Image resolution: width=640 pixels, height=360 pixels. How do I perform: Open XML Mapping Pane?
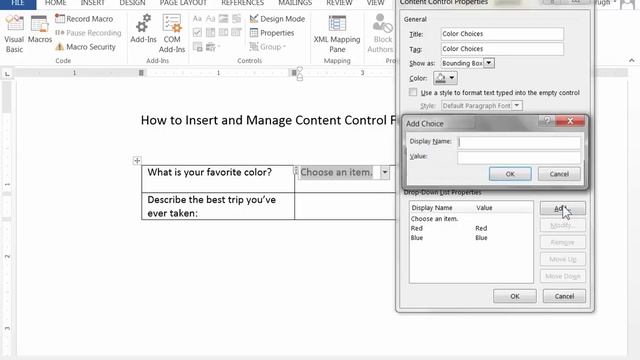(337, 34)
